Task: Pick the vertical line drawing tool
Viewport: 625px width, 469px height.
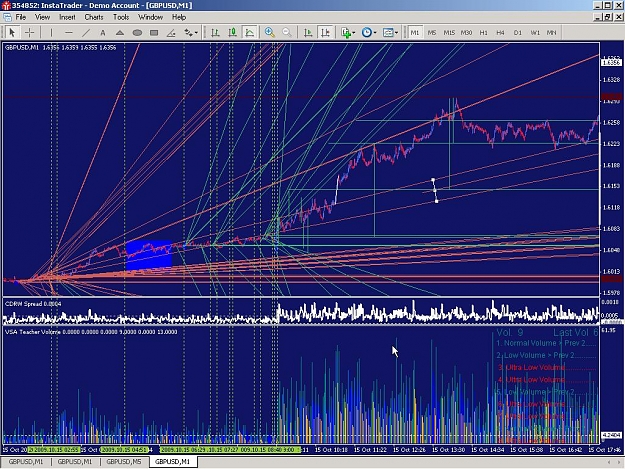Action: tap(51, 33)
